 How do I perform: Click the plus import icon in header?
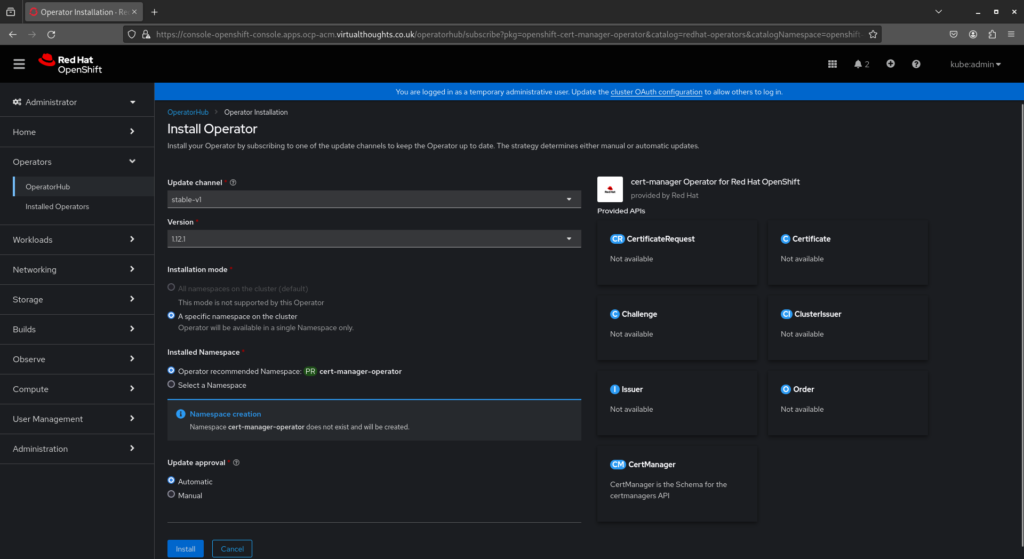890,64
